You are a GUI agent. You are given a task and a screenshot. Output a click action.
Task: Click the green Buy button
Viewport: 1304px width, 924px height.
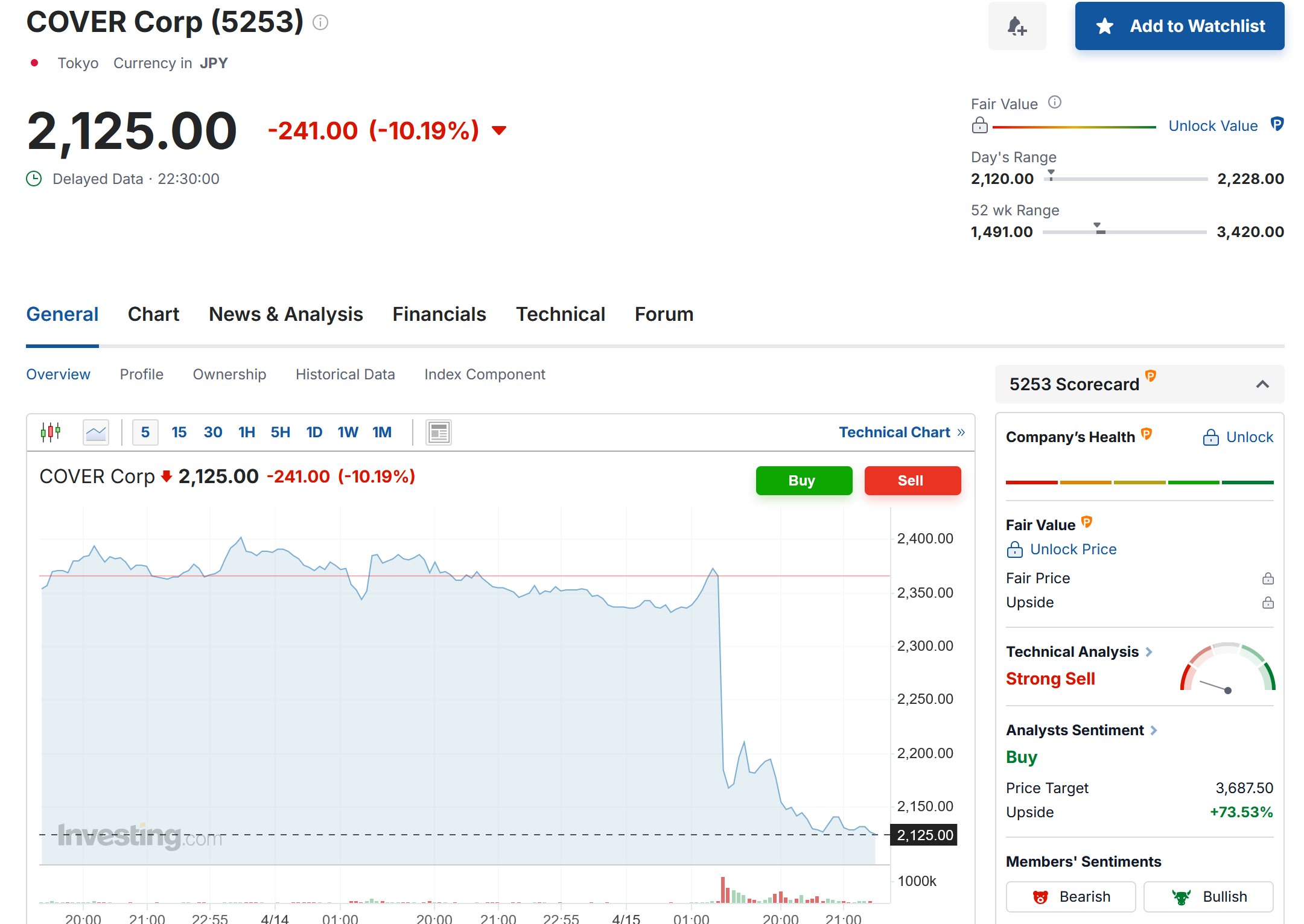pyautogui.click(x=804, y=481)
